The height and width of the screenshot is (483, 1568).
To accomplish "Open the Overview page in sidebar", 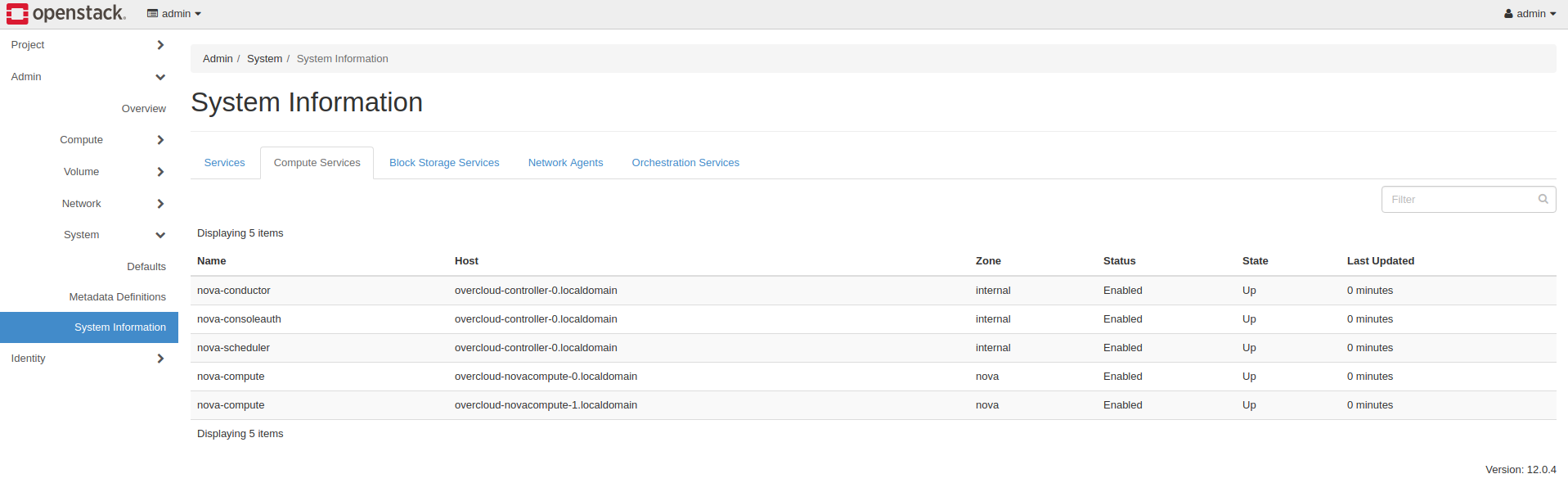I will (x=143, y=109).
